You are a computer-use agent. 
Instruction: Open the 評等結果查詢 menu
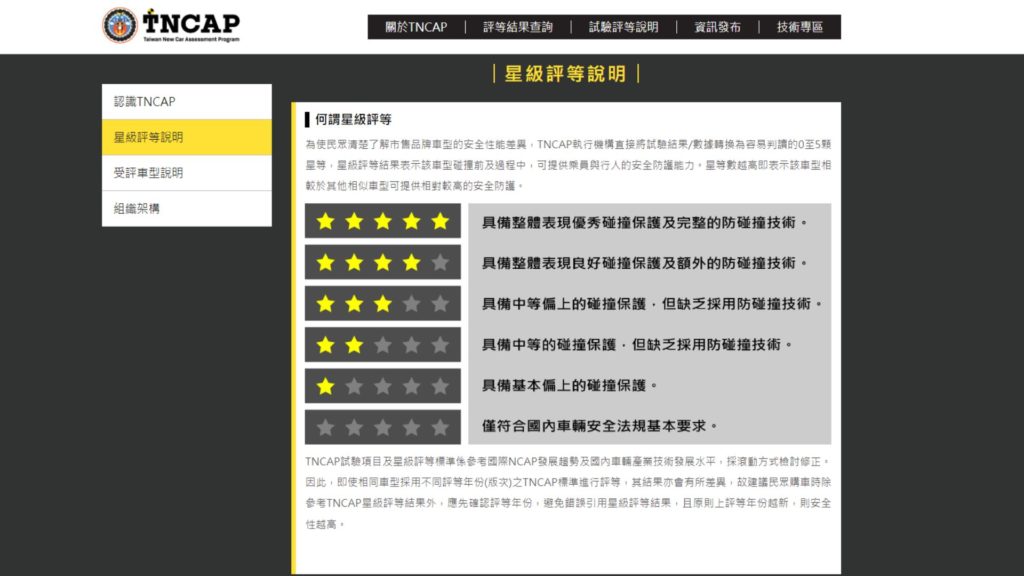pyautogui.click(x=518, y=27)
